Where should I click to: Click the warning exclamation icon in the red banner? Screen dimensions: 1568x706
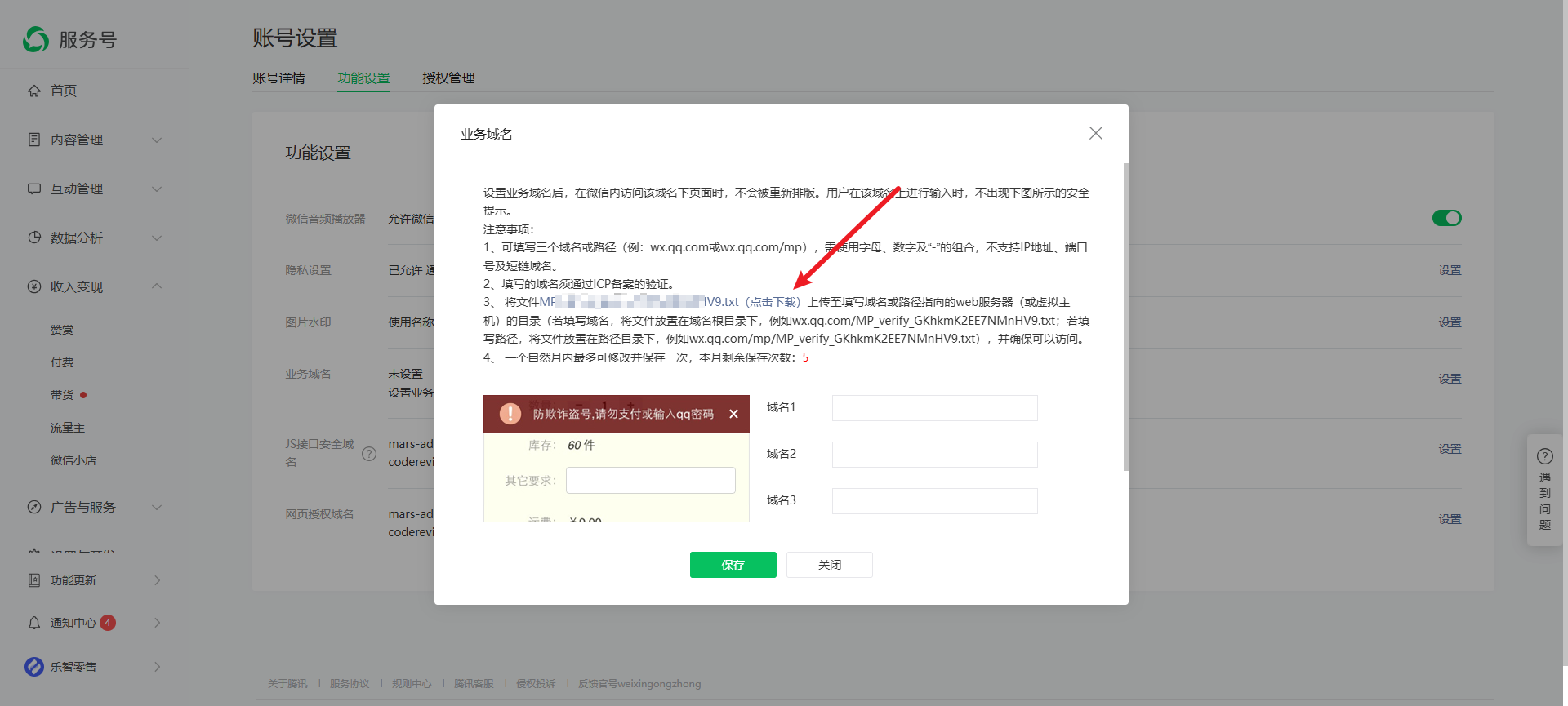pos(510,414)
